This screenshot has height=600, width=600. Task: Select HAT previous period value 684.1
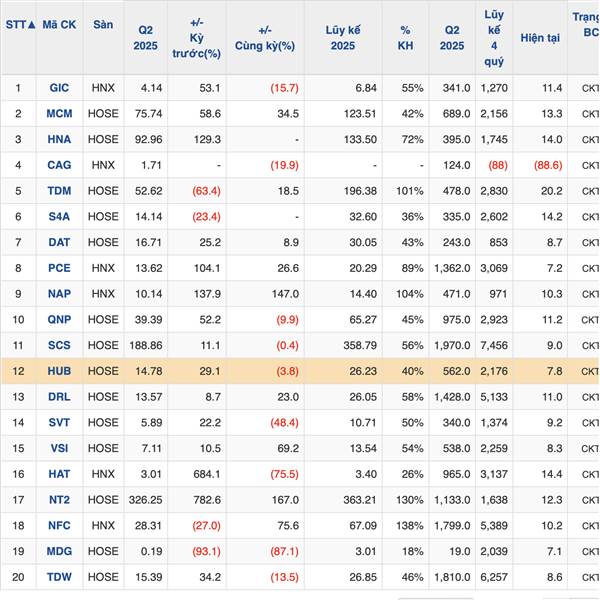tap(207, 474)
